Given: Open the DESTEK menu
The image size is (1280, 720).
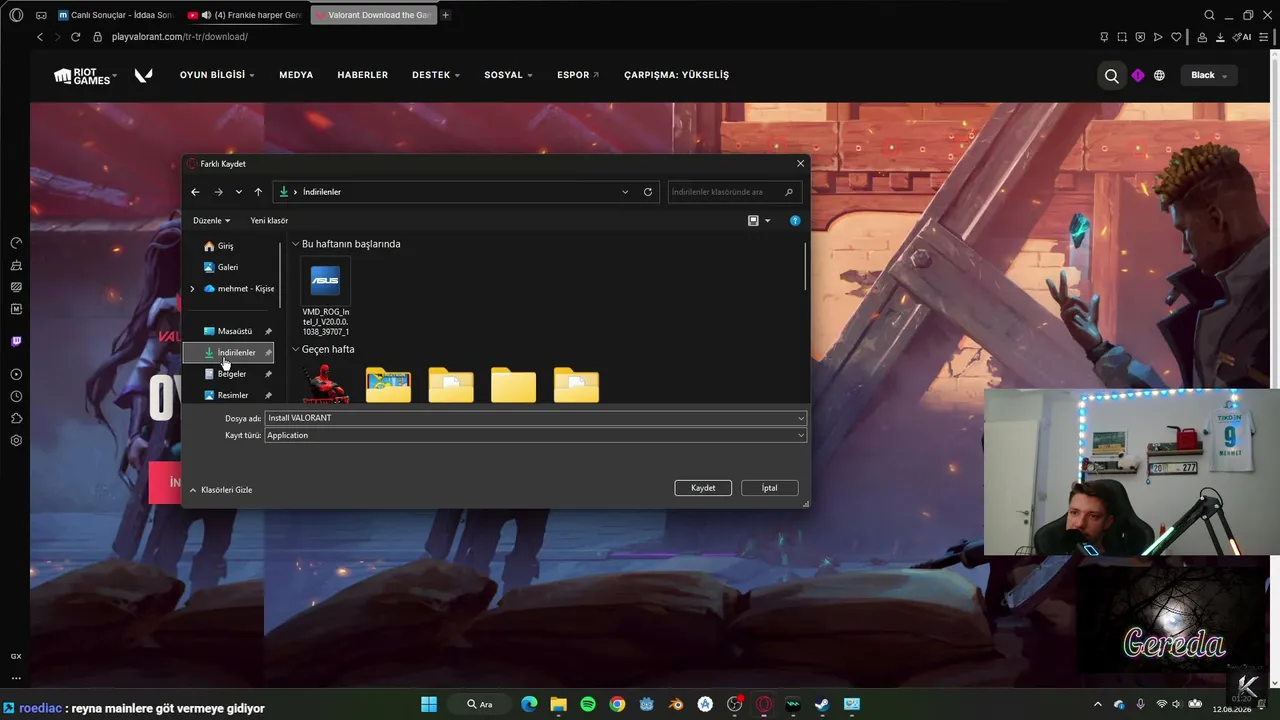Looking at the screenshot, I should [436, 75].
